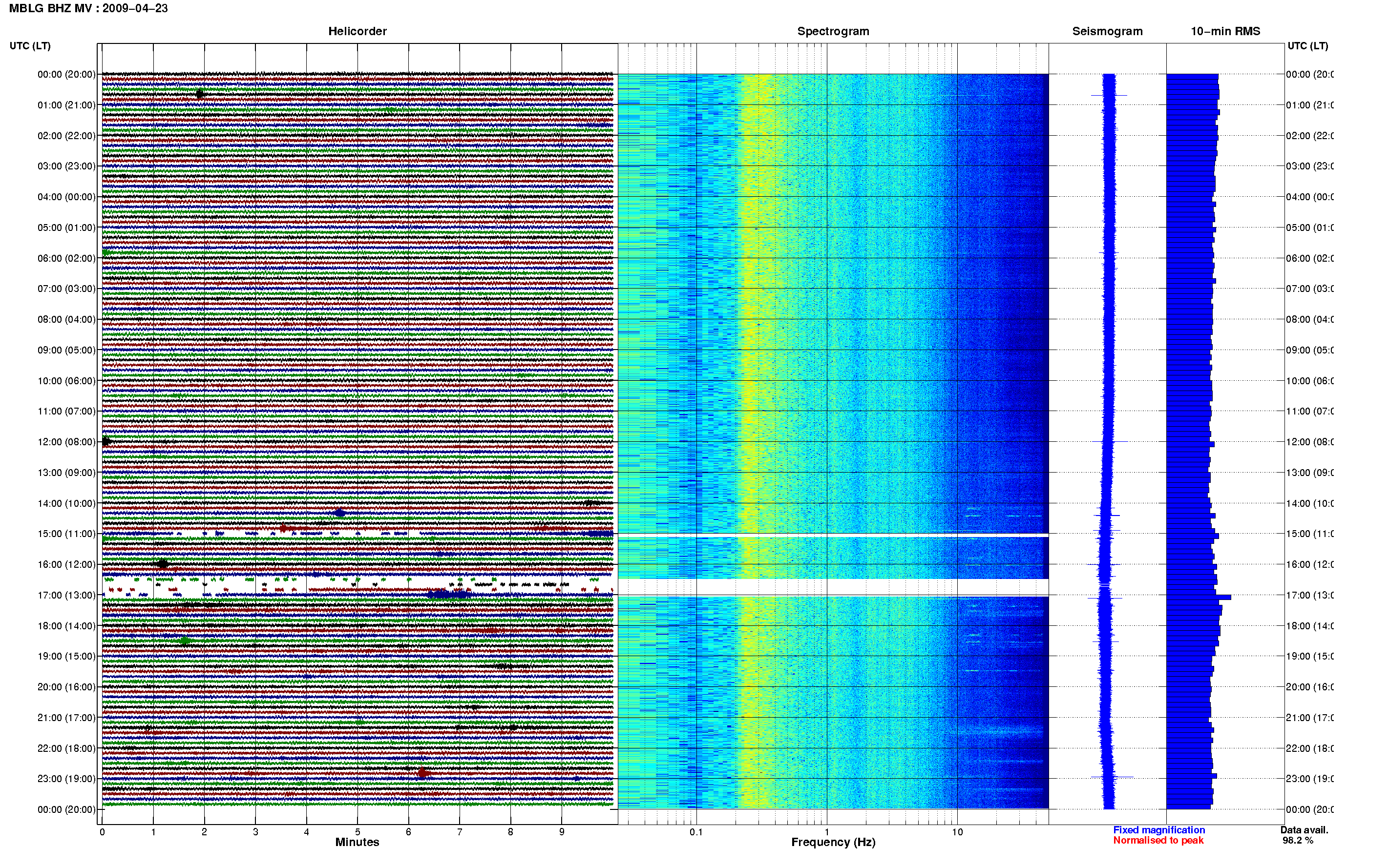The width and height of the screenshot is (1389, 868).
Task: Select the 'Seismogram' panel heading
Action: point(1107,31)
